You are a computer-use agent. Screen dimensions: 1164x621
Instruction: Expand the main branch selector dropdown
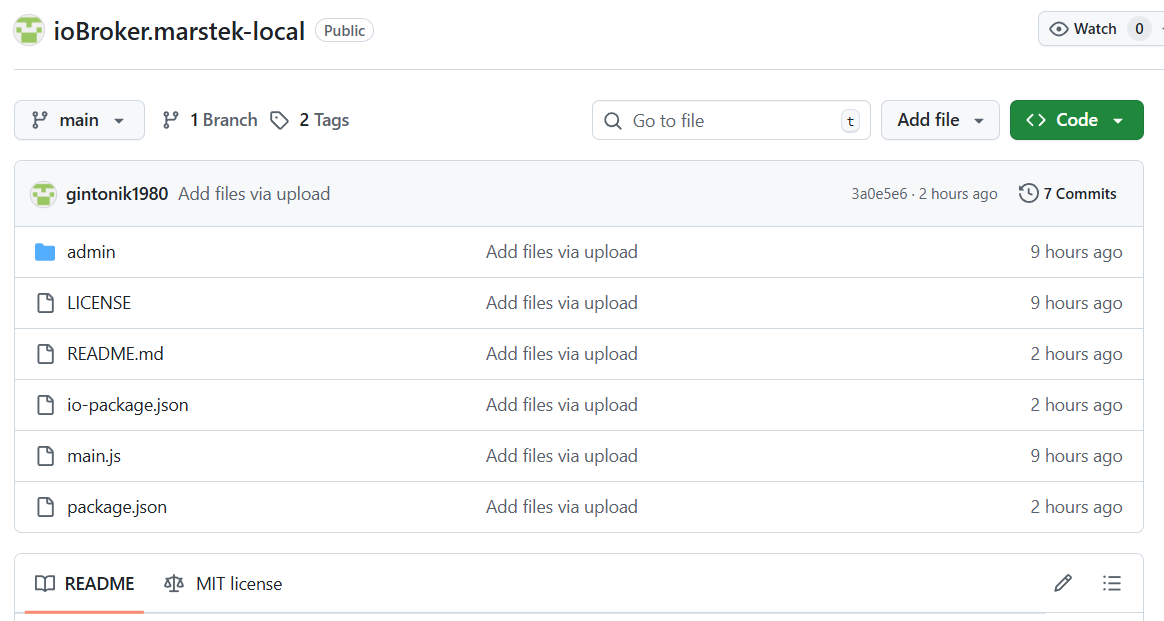79,120
